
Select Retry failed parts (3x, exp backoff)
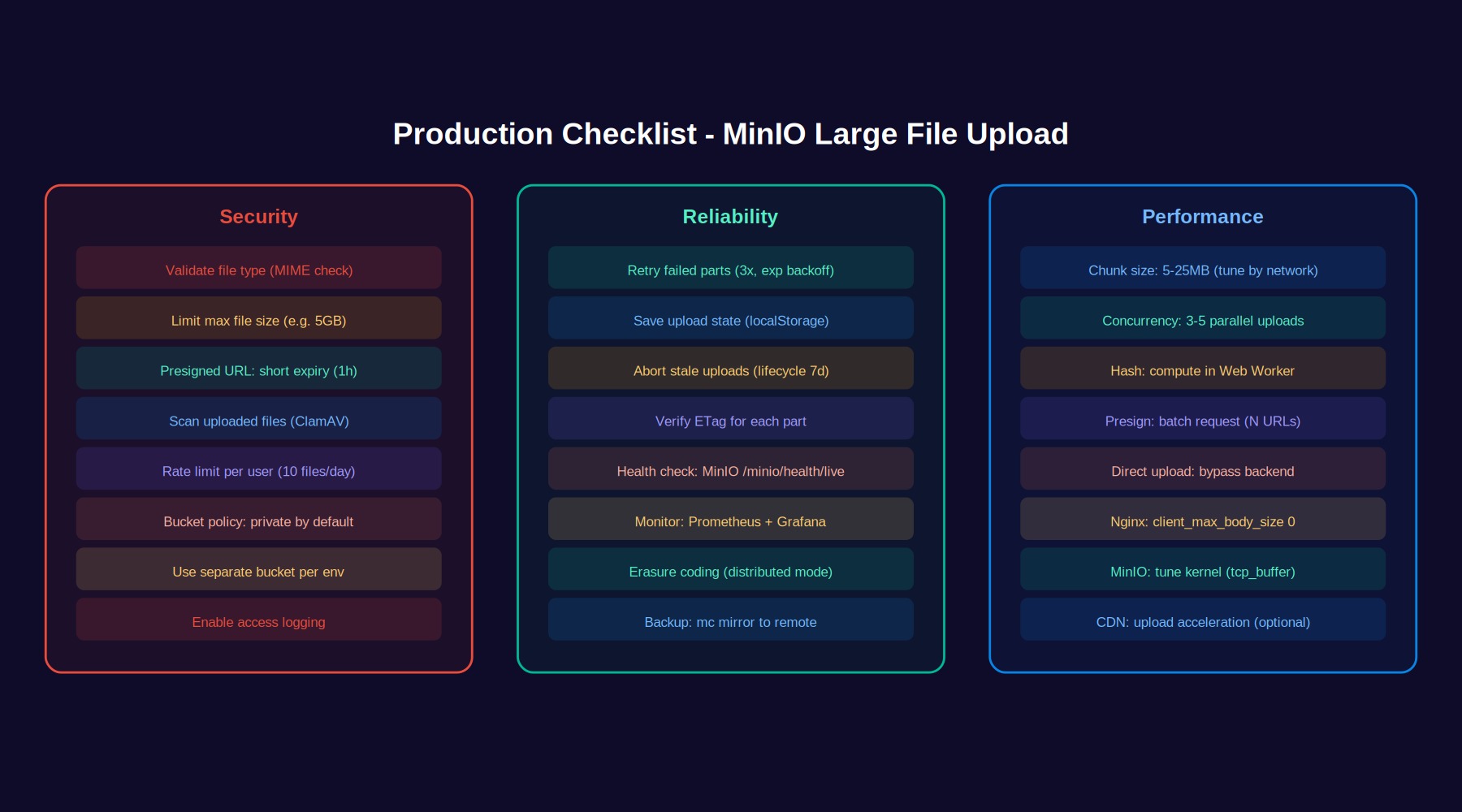(x=730, y=268)
